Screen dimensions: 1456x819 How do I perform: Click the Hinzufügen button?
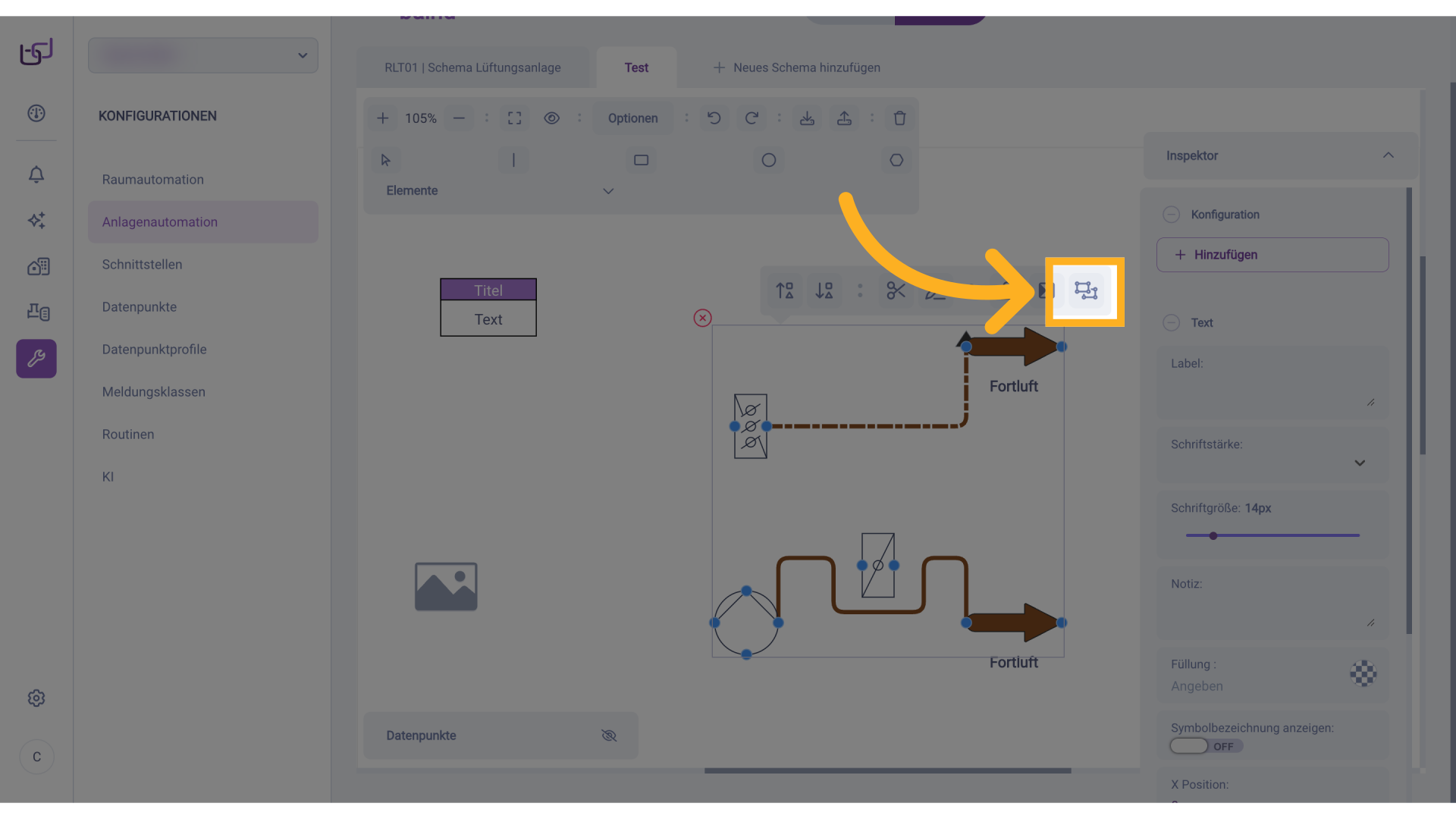[x=1272, y=255]
